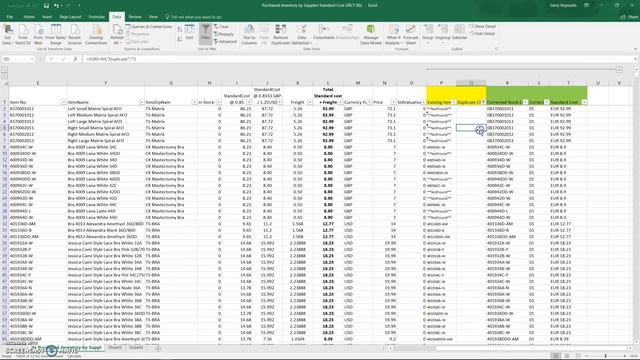
Task: Click Consolidate tool
Action: click(324, 33)
